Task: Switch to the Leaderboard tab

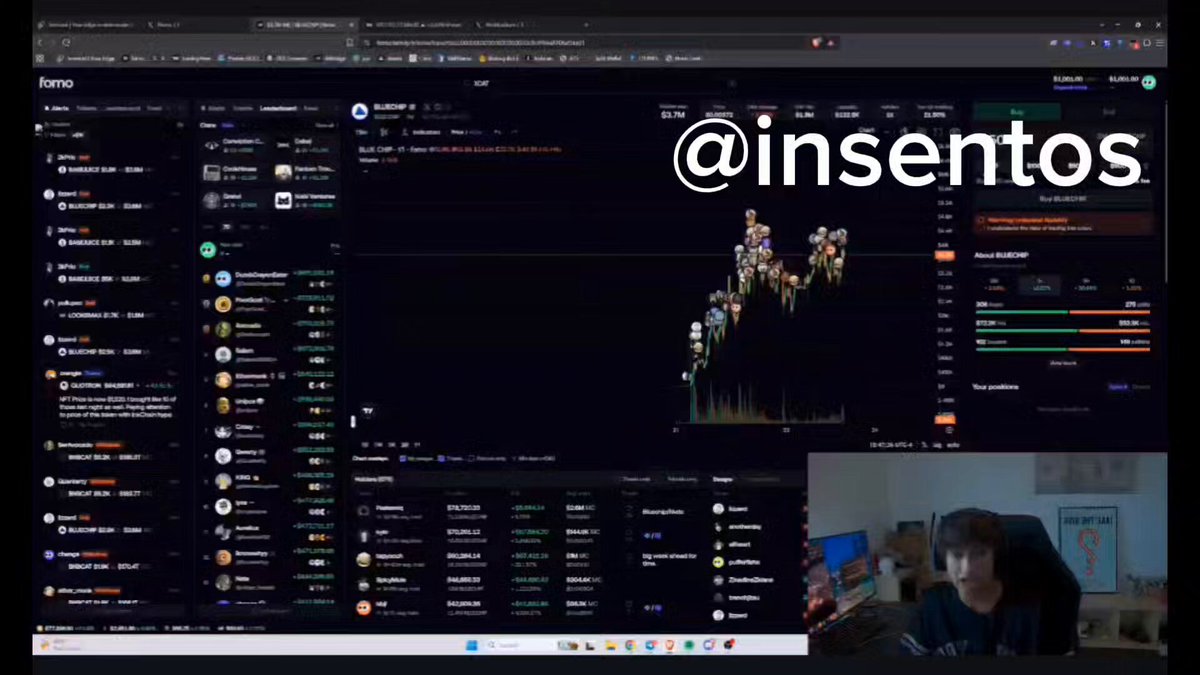Action: click(278, 108)
